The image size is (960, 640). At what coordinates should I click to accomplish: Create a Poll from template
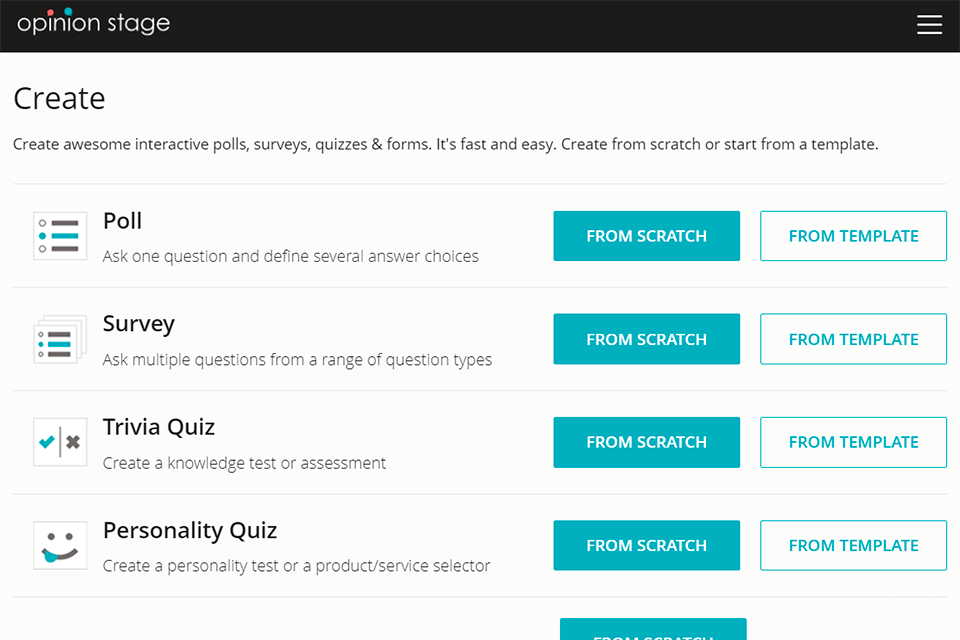click(853, 236)
